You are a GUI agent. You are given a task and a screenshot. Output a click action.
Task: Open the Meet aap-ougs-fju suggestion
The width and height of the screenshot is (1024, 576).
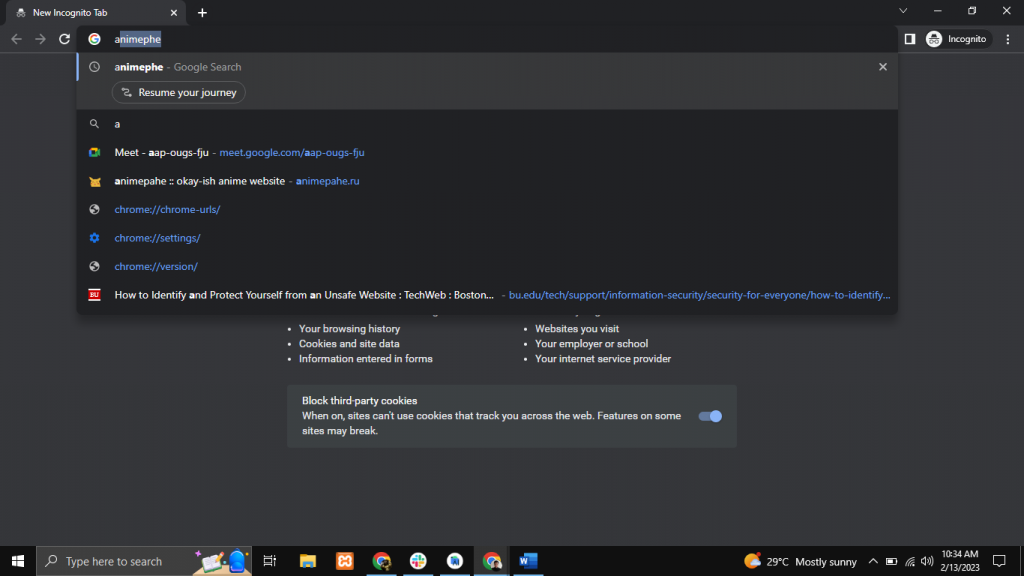(x=487, y=152)
